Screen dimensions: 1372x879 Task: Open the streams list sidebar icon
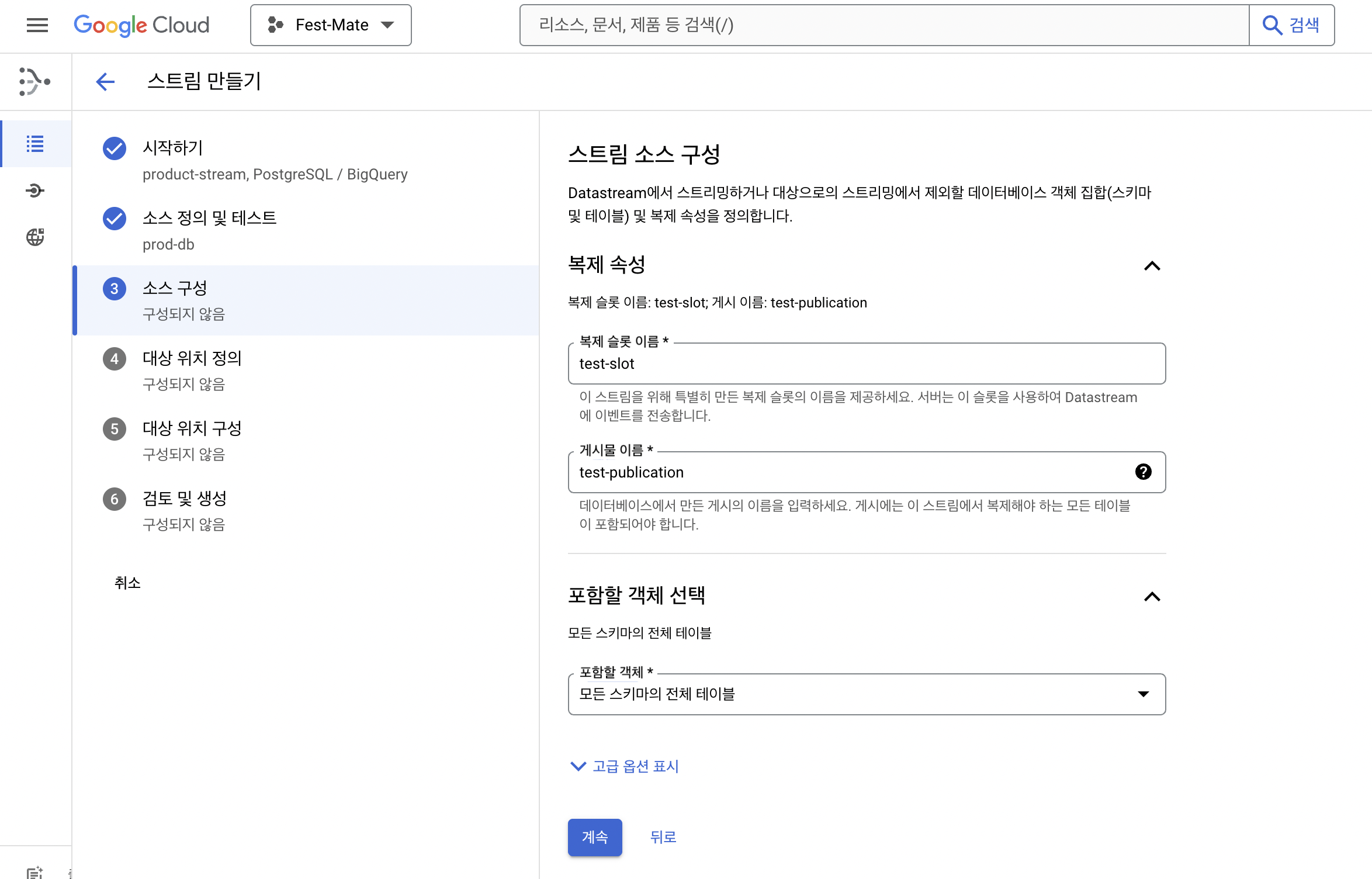[x=35, y=144]
